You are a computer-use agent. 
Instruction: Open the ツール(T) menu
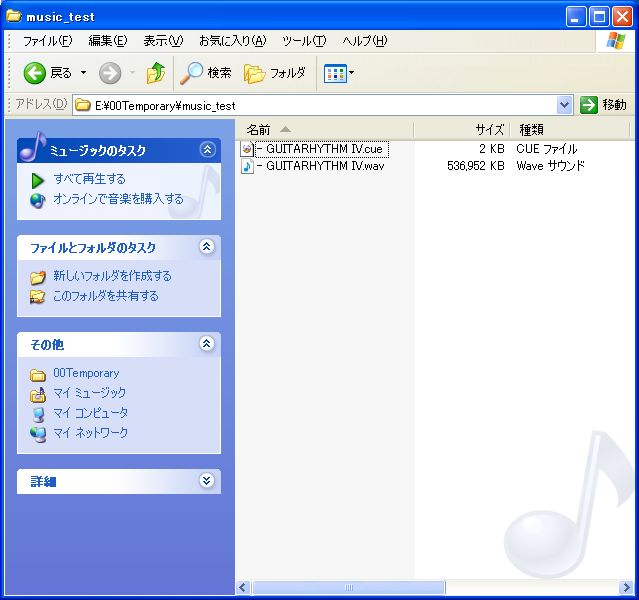pyautogui.click(x=304, y=41)
